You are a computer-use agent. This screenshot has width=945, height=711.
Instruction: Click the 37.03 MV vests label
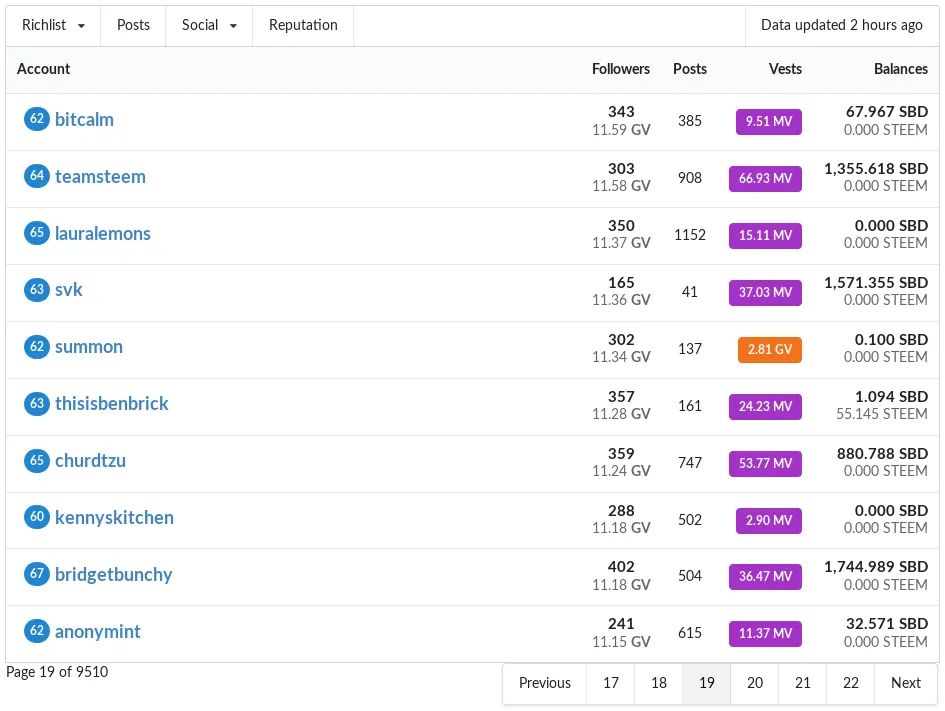765,292
